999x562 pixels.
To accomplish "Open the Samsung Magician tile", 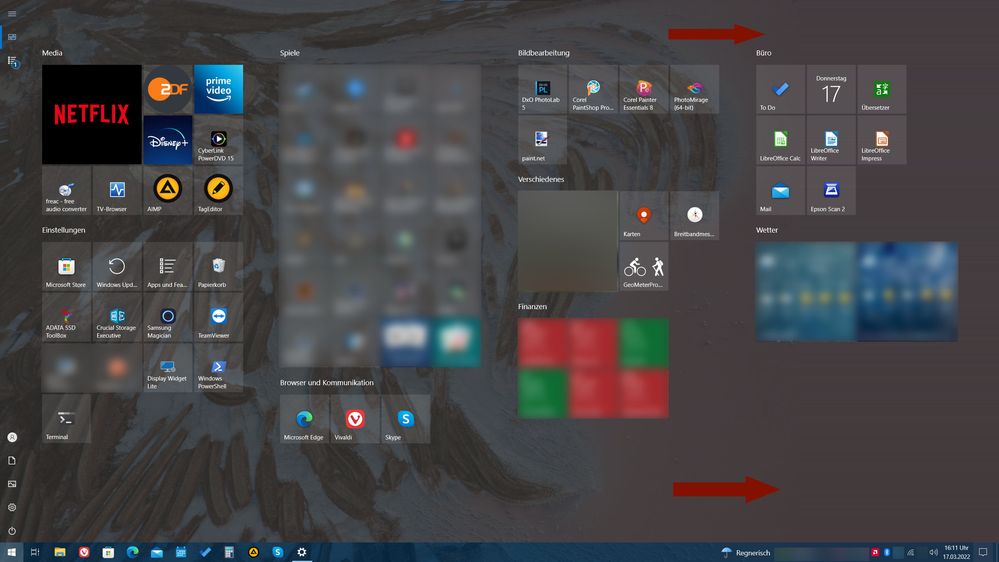I will click(168, 317).
